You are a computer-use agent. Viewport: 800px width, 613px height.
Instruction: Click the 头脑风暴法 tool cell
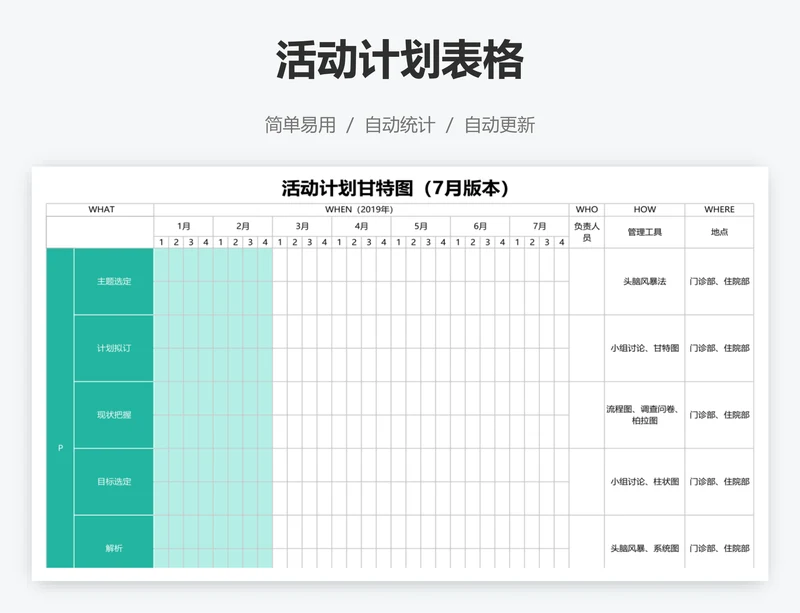645,281
